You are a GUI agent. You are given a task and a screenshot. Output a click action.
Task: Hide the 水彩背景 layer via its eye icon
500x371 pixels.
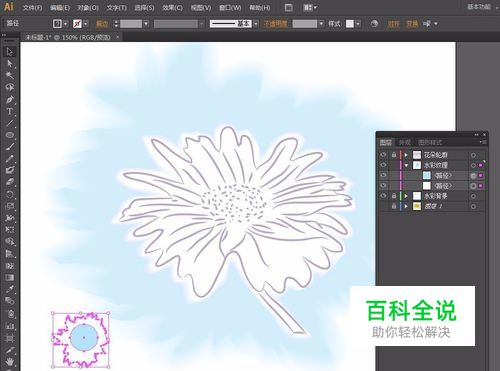pyautogui.click(x=383, y=196)
